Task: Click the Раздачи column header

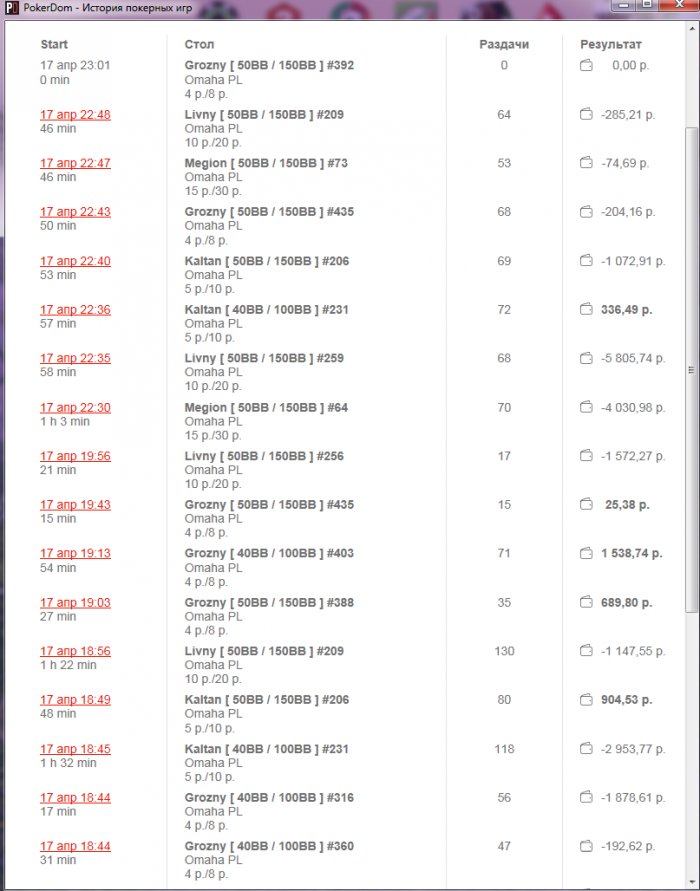Action: (x=503, y=45)
